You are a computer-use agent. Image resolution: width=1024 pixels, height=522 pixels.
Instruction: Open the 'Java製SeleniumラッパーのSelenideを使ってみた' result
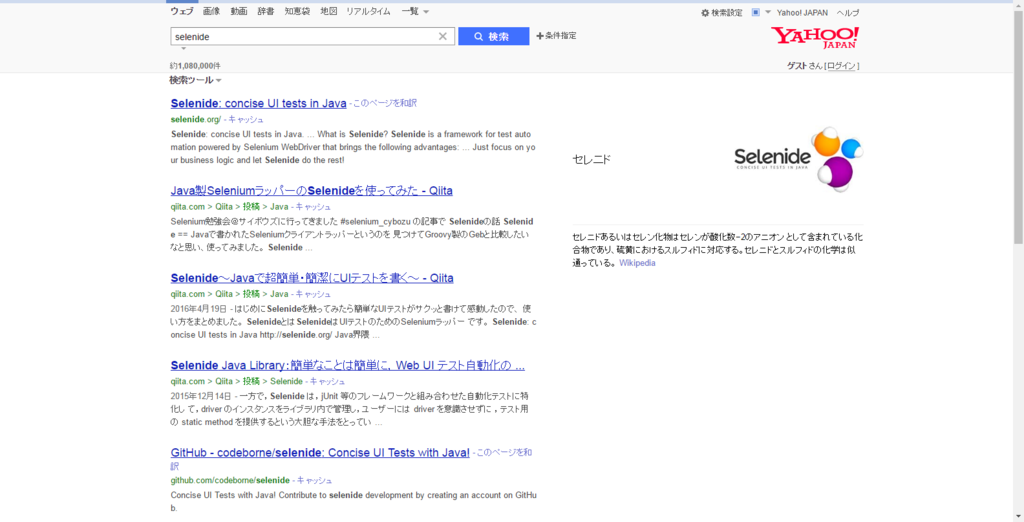pyautogui.click(x=312, y=191)
